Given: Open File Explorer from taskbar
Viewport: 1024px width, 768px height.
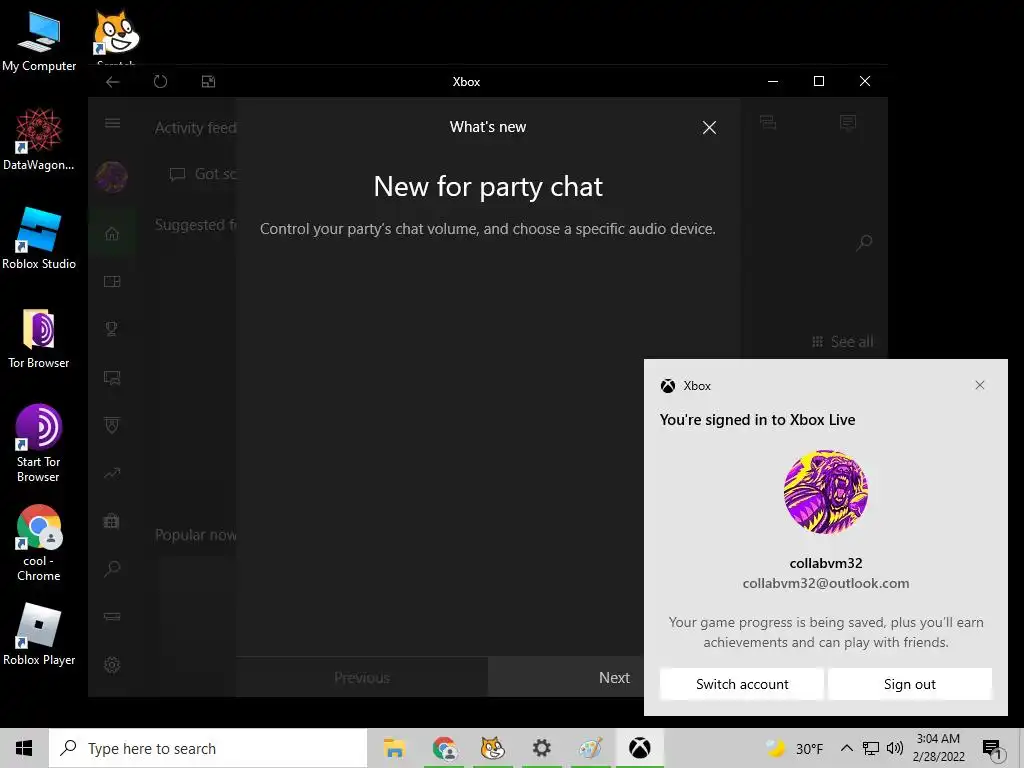Looking at the screenshot, I should coord(394,748).
